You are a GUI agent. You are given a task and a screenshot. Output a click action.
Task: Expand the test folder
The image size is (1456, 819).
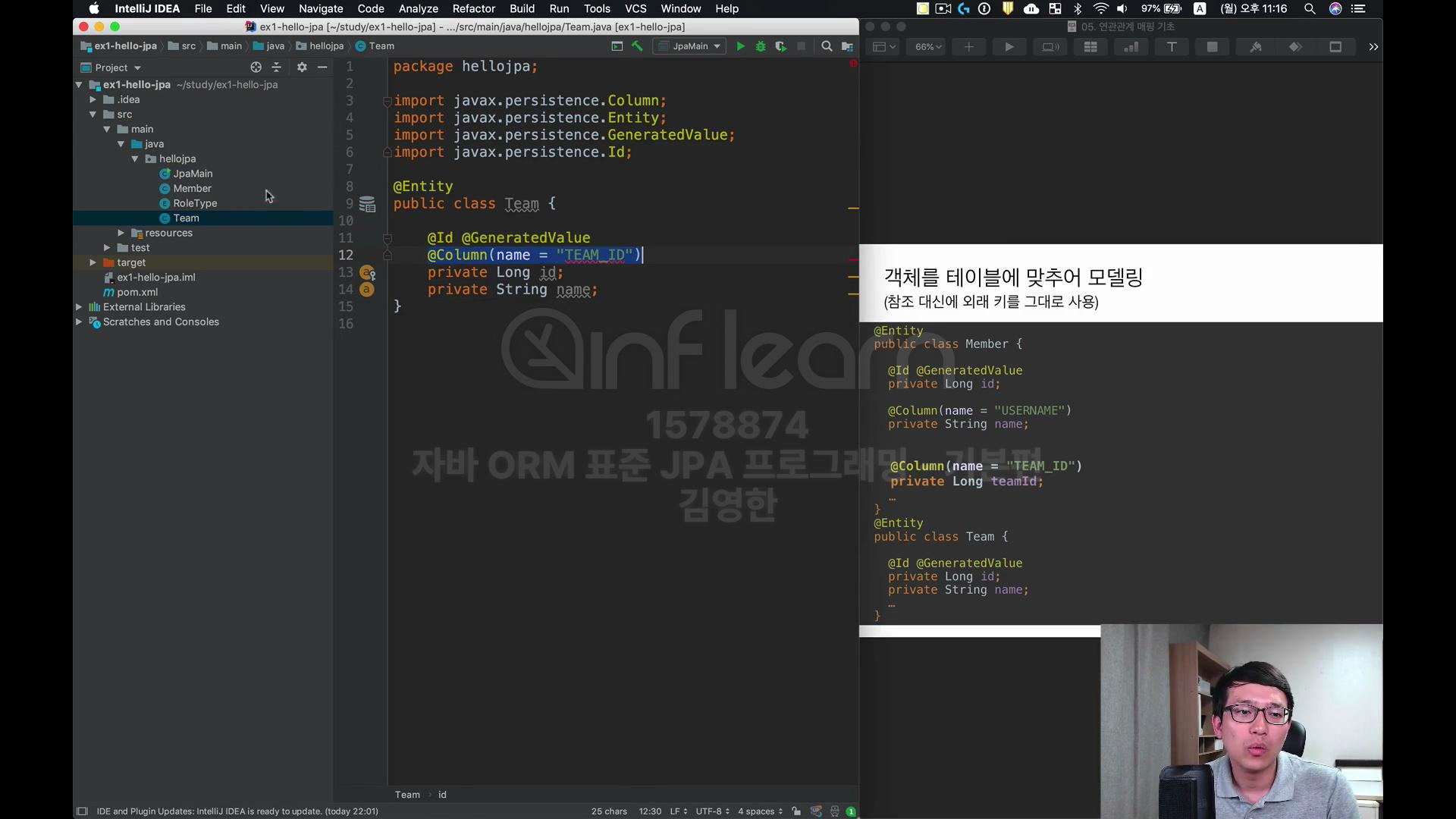107,248
